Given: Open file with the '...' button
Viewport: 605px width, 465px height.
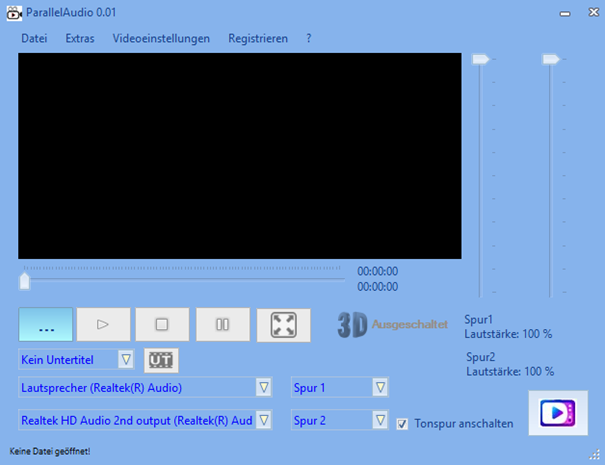Looking at the screenshot, I should click(46, 325).
